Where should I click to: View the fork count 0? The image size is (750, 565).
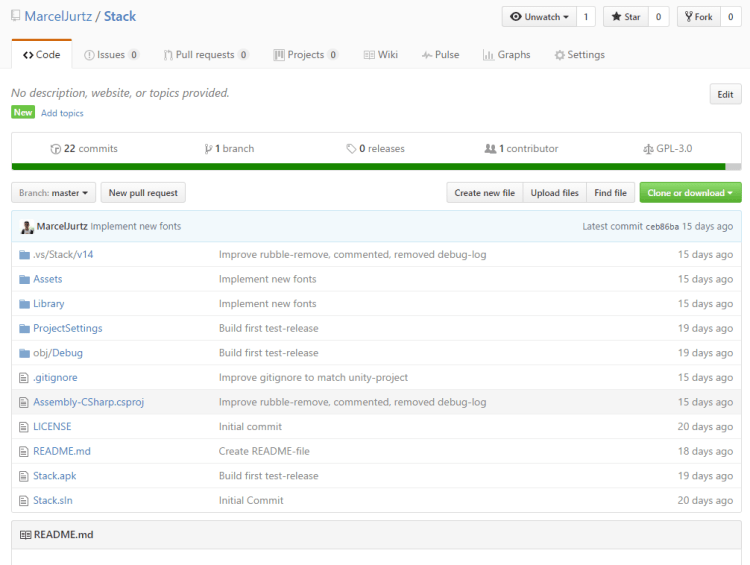coord(730,17)
